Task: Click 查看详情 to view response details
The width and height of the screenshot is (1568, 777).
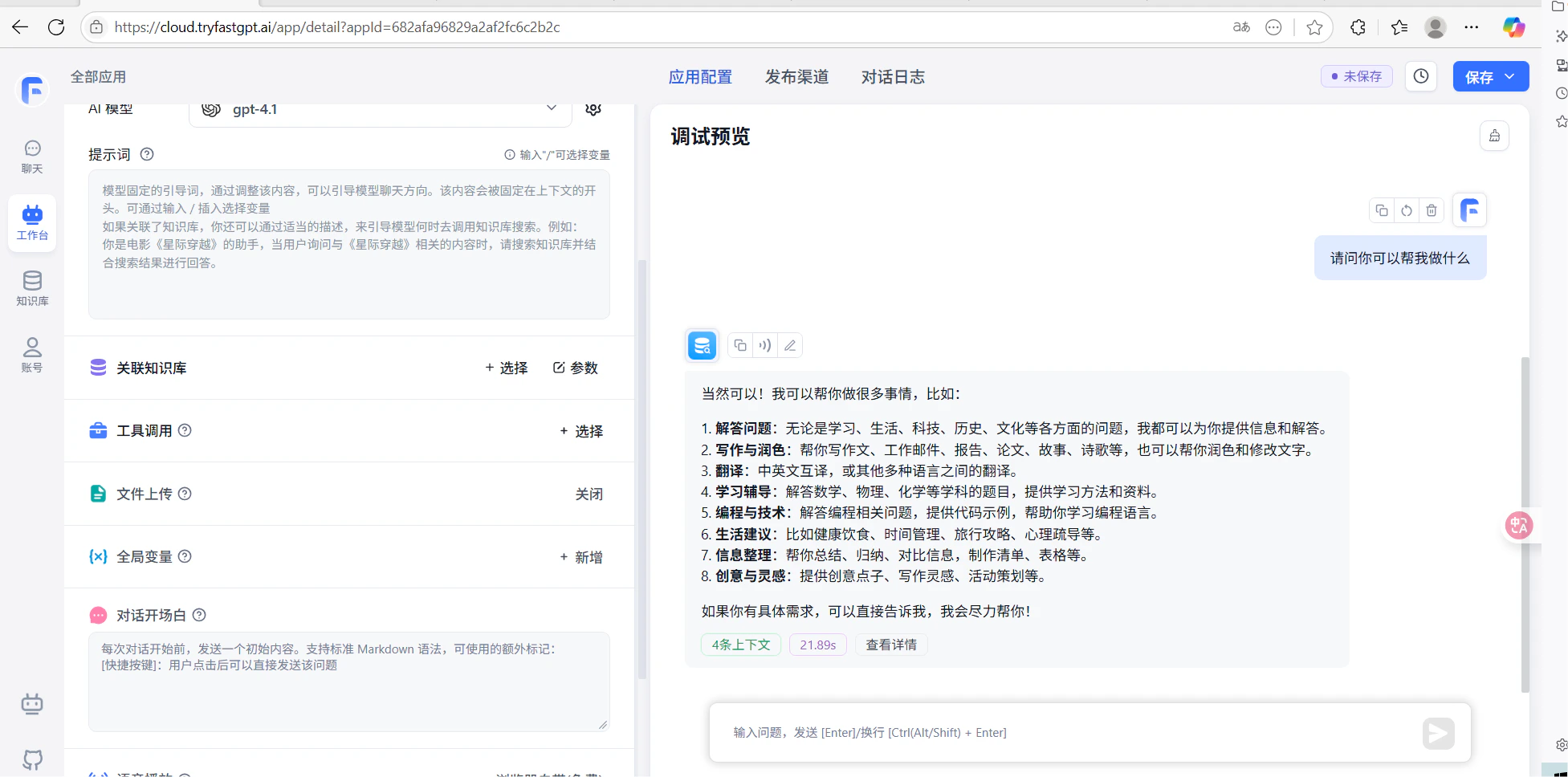Action: tap(891, 645)
